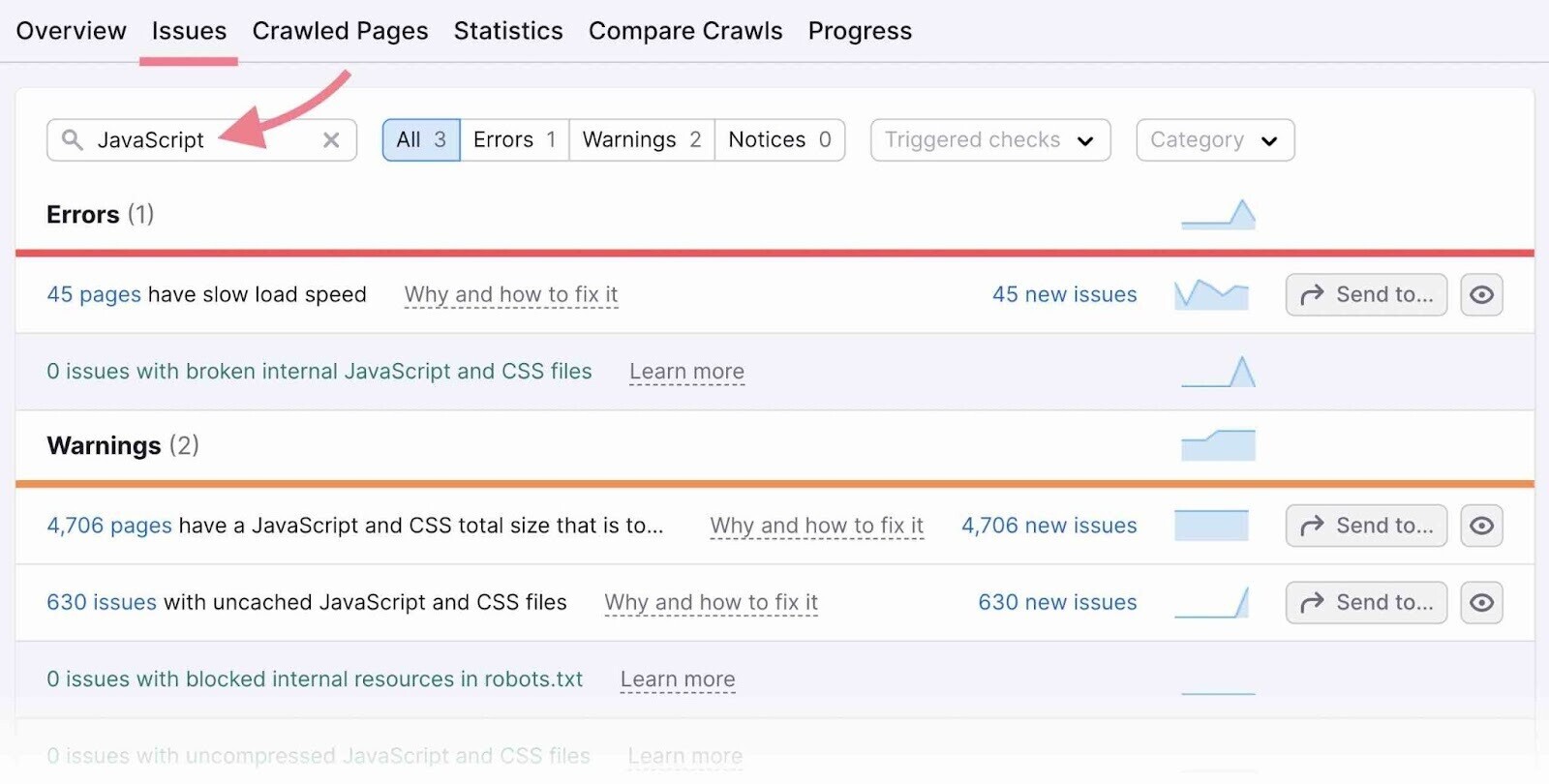Hide the slow load speed issue via eye icon
This screenshot has width=1549, height=784.
(x=1482, y=294)
